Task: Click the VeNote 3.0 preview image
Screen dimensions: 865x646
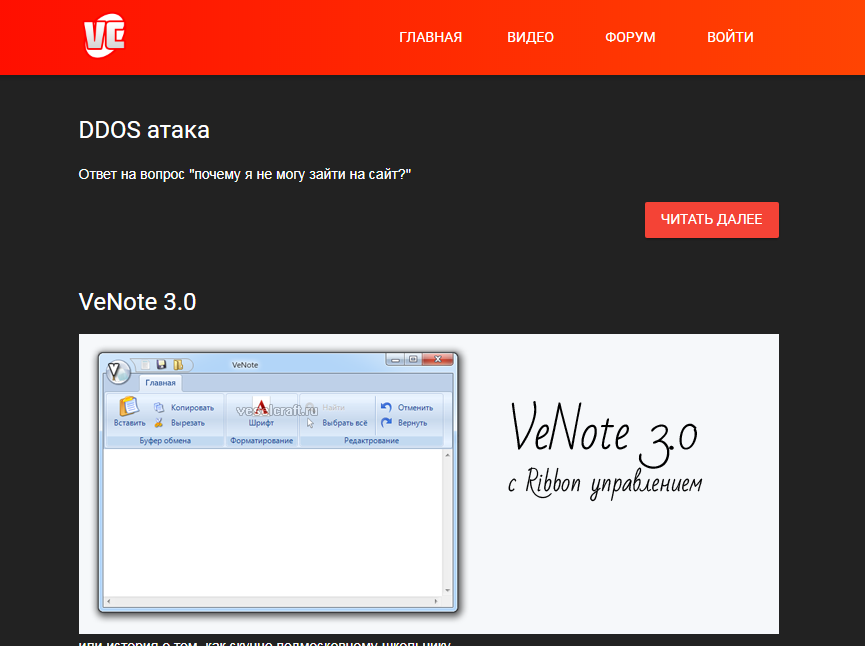Action: pos(429,483)
